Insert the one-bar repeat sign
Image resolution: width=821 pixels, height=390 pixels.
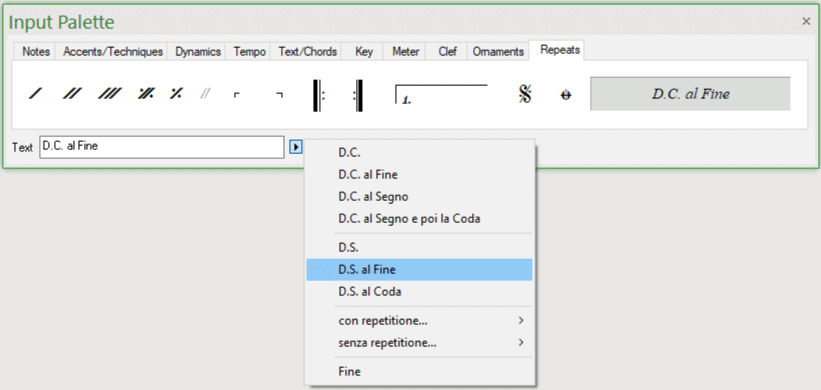coord(176,94)
